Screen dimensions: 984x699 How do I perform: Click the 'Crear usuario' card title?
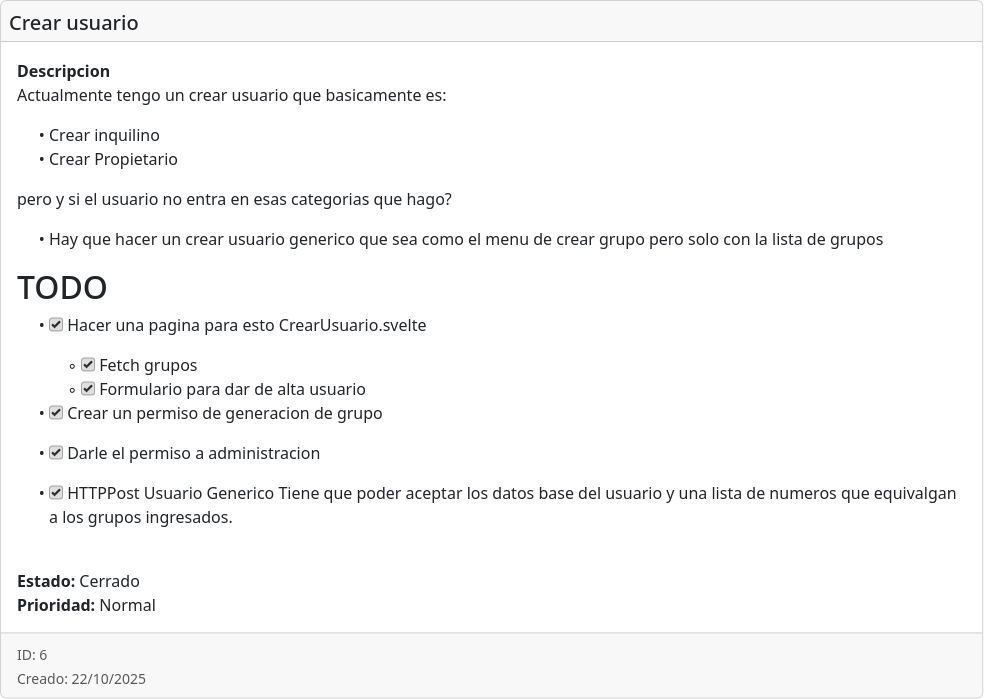(74, 23)
